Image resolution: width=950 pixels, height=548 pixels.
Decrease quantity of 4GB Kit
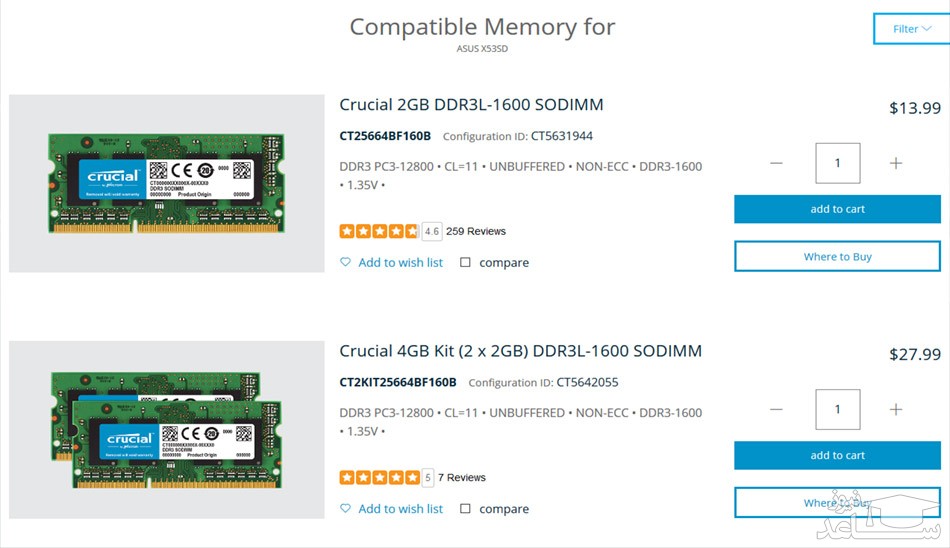776,409
